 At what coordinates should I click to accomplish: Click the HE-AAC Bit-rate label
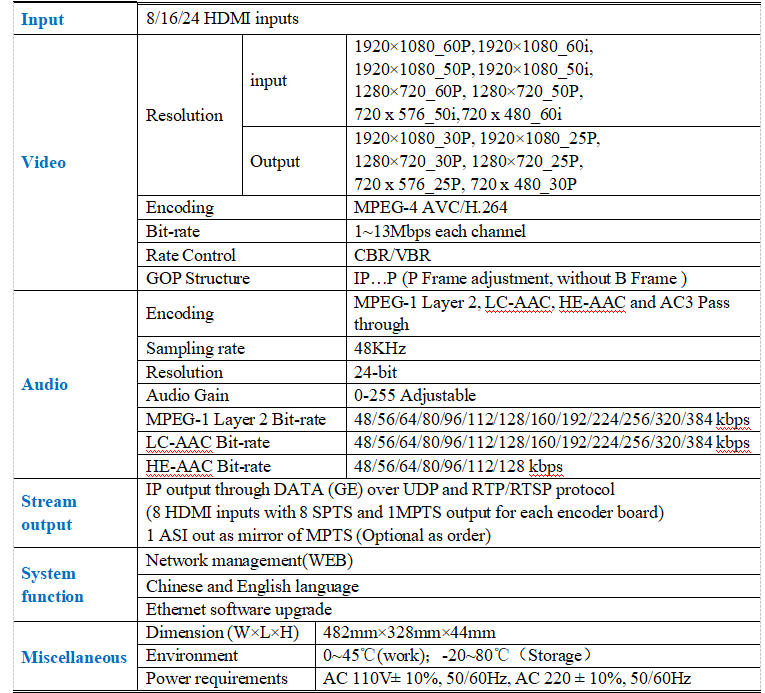[x=208, y=466]
